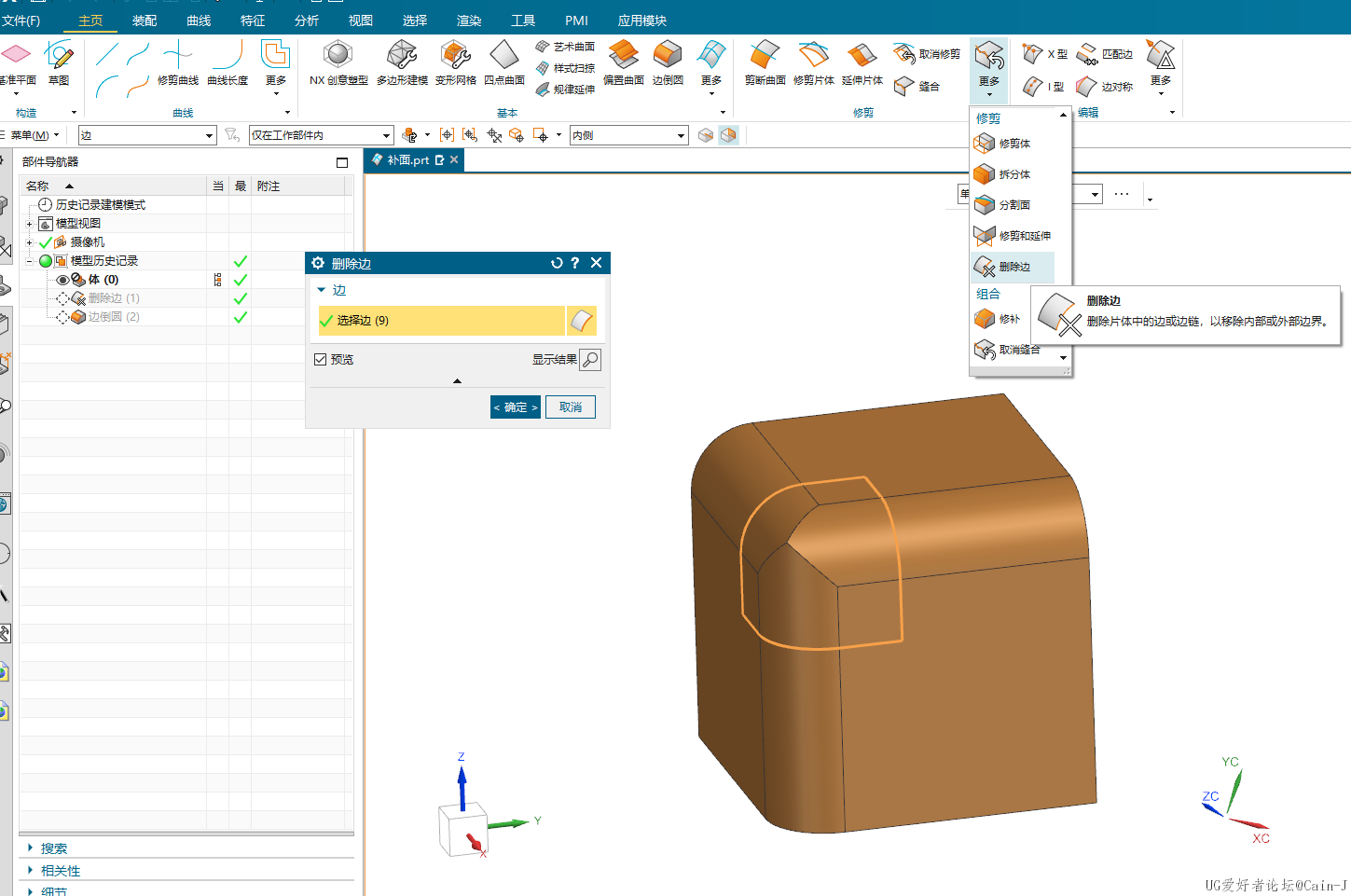Viewport: 1351px width, 896px height.
Task: Choose the 边对称 edge symmetry tool
Action: click(x=1105, y=86)
